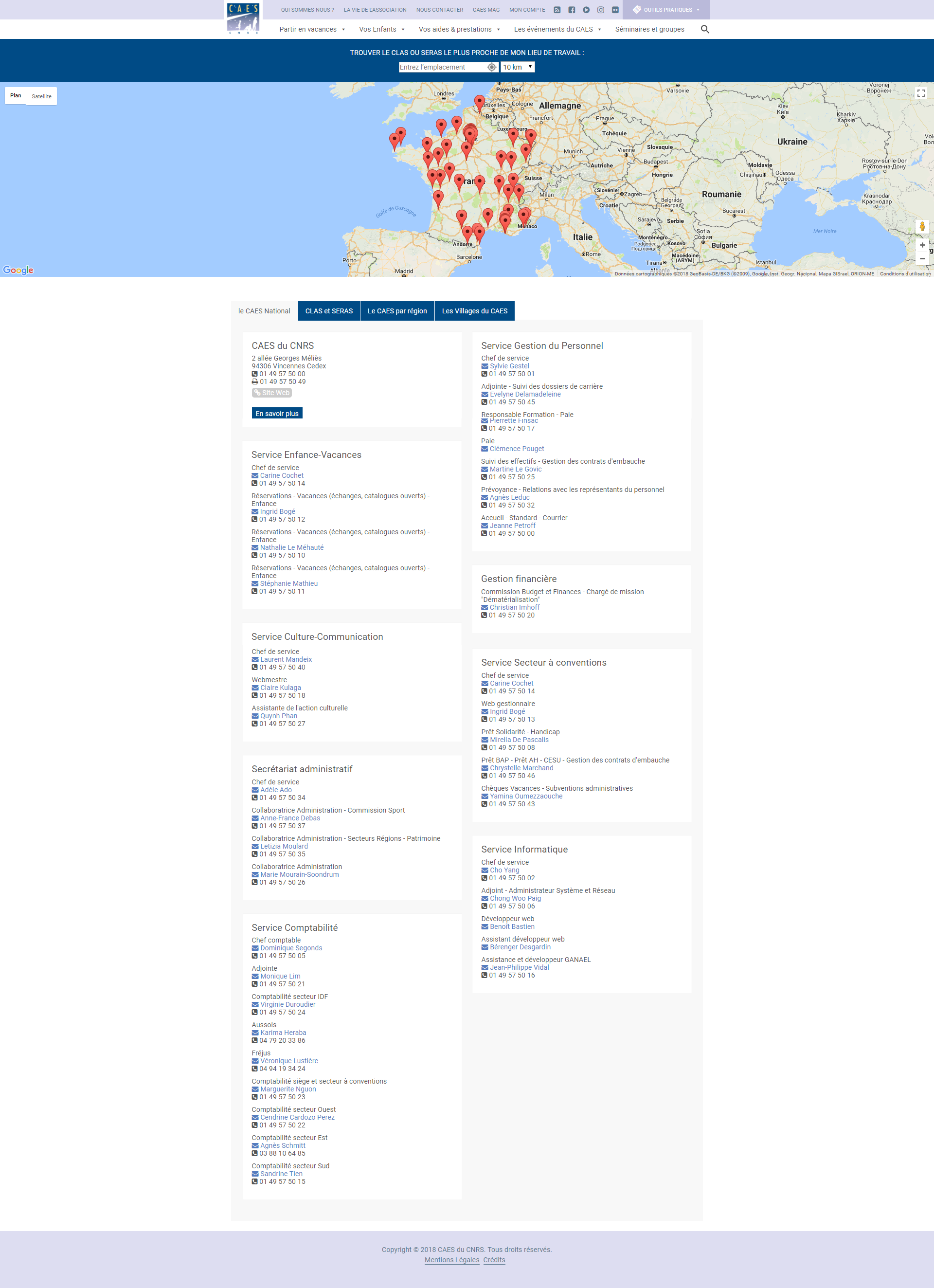
Task: Zoom in on the map
Action: [922, 245]
